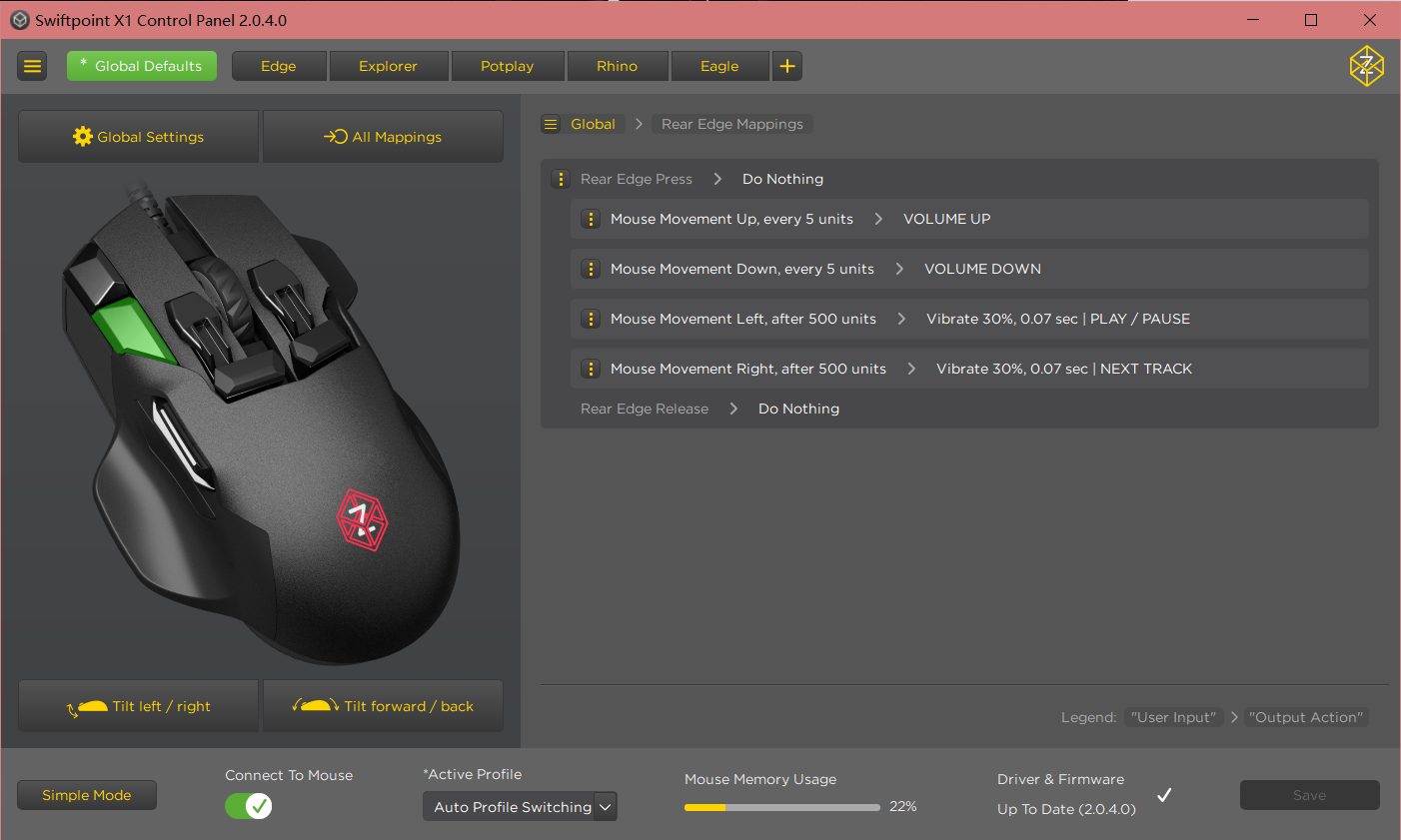Click Mouse Movement Left, after 500 units

(x=743, y=319)
